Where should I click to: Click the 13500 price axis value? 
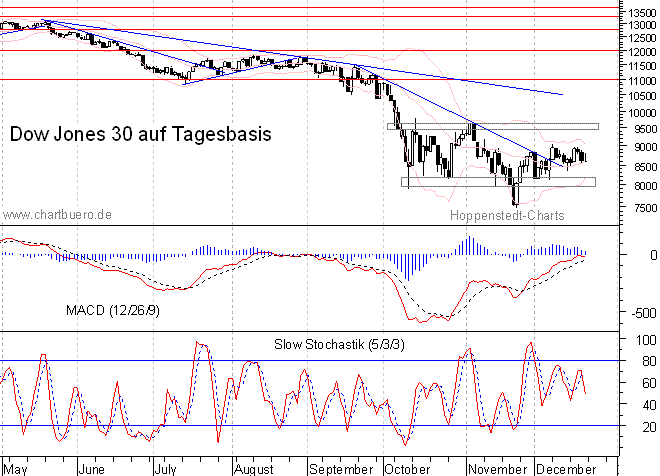coord(639,10)
